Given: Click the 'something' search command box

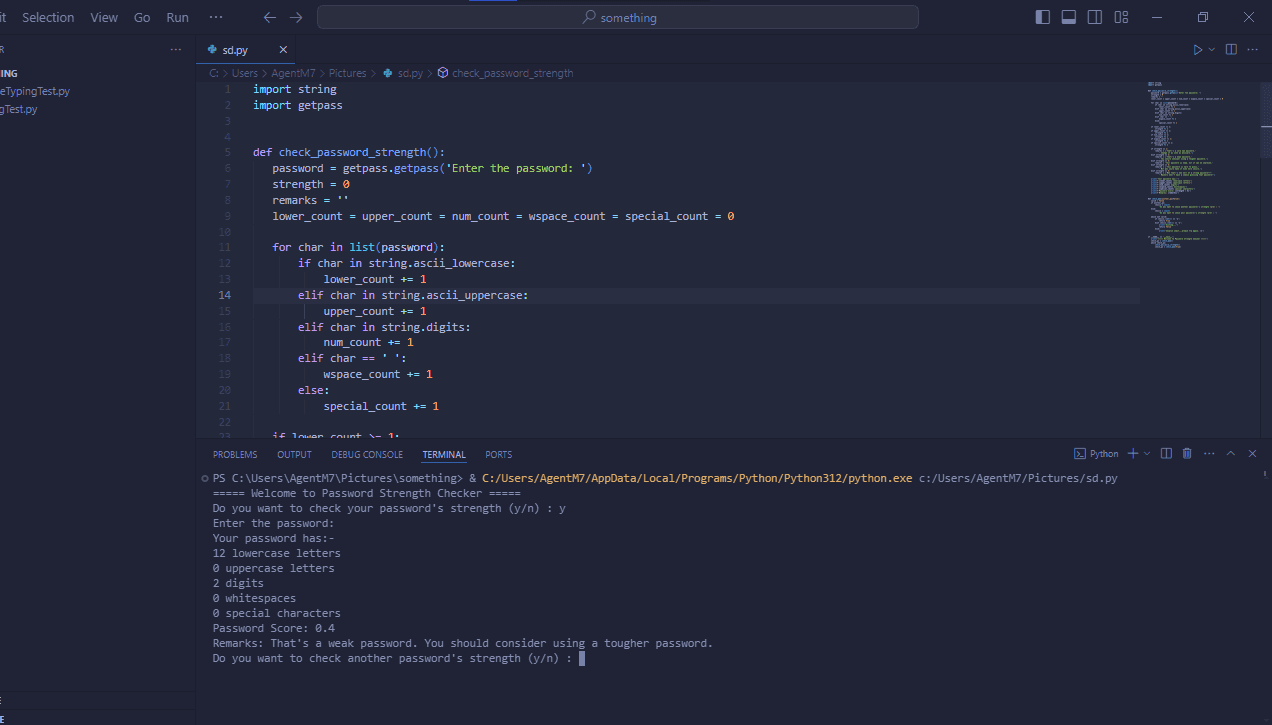Looking at the screenshot, I should coord(618,17).
